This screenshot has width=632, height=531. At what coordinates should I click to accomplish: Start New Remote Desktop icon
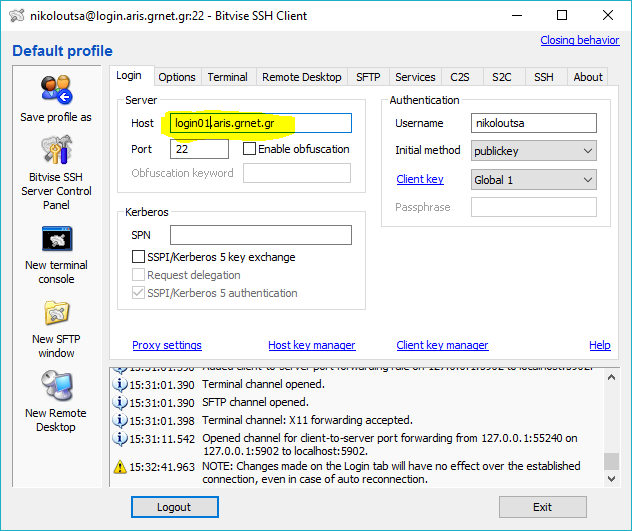click(56, 387)
